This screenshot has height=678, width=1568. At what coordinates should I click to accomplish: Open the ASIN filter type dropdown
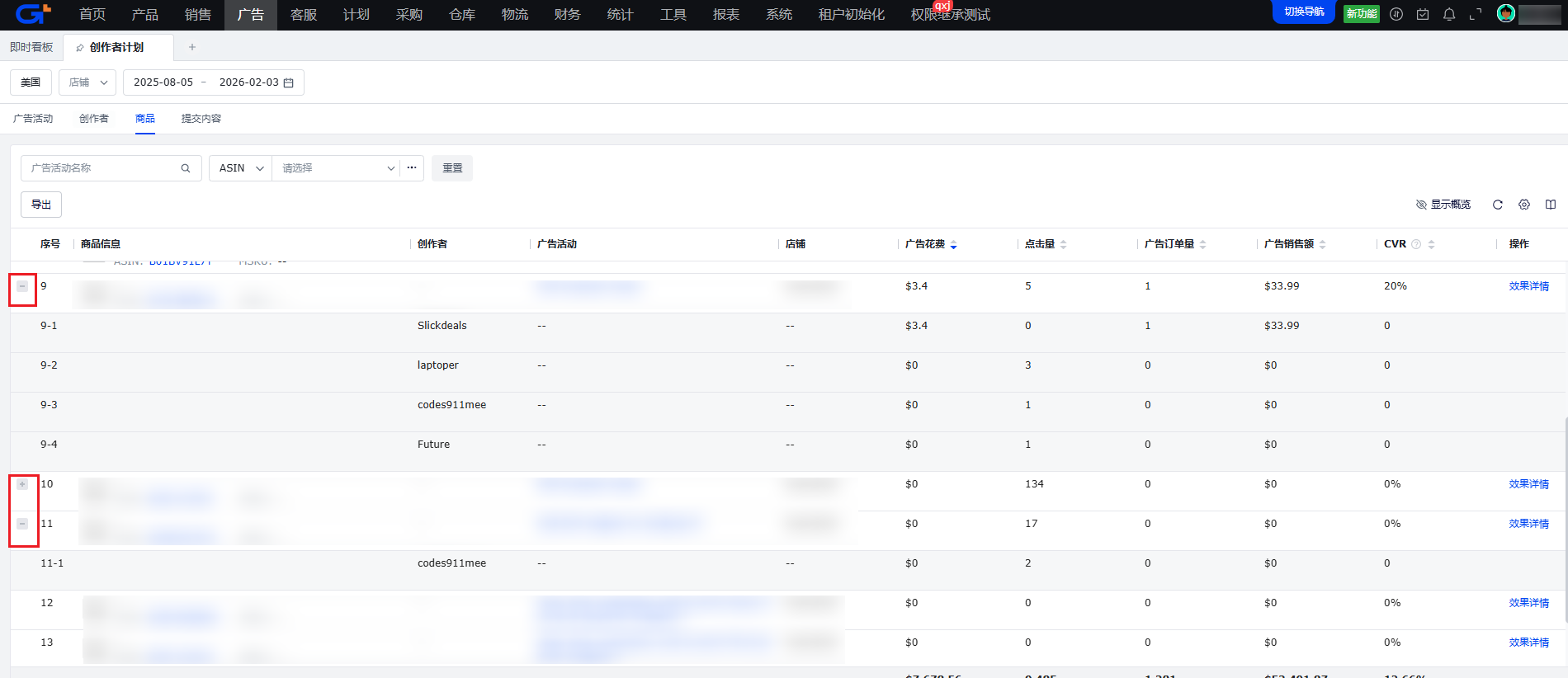point(240,168)
